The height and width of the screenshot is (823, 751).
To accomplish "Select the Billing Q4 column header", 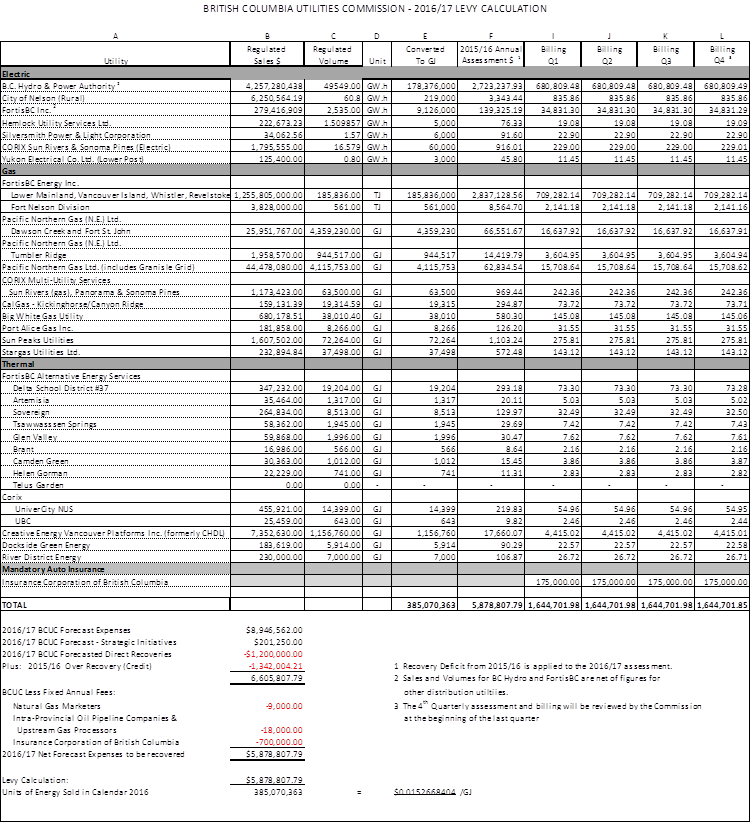I will coord(722,55).
